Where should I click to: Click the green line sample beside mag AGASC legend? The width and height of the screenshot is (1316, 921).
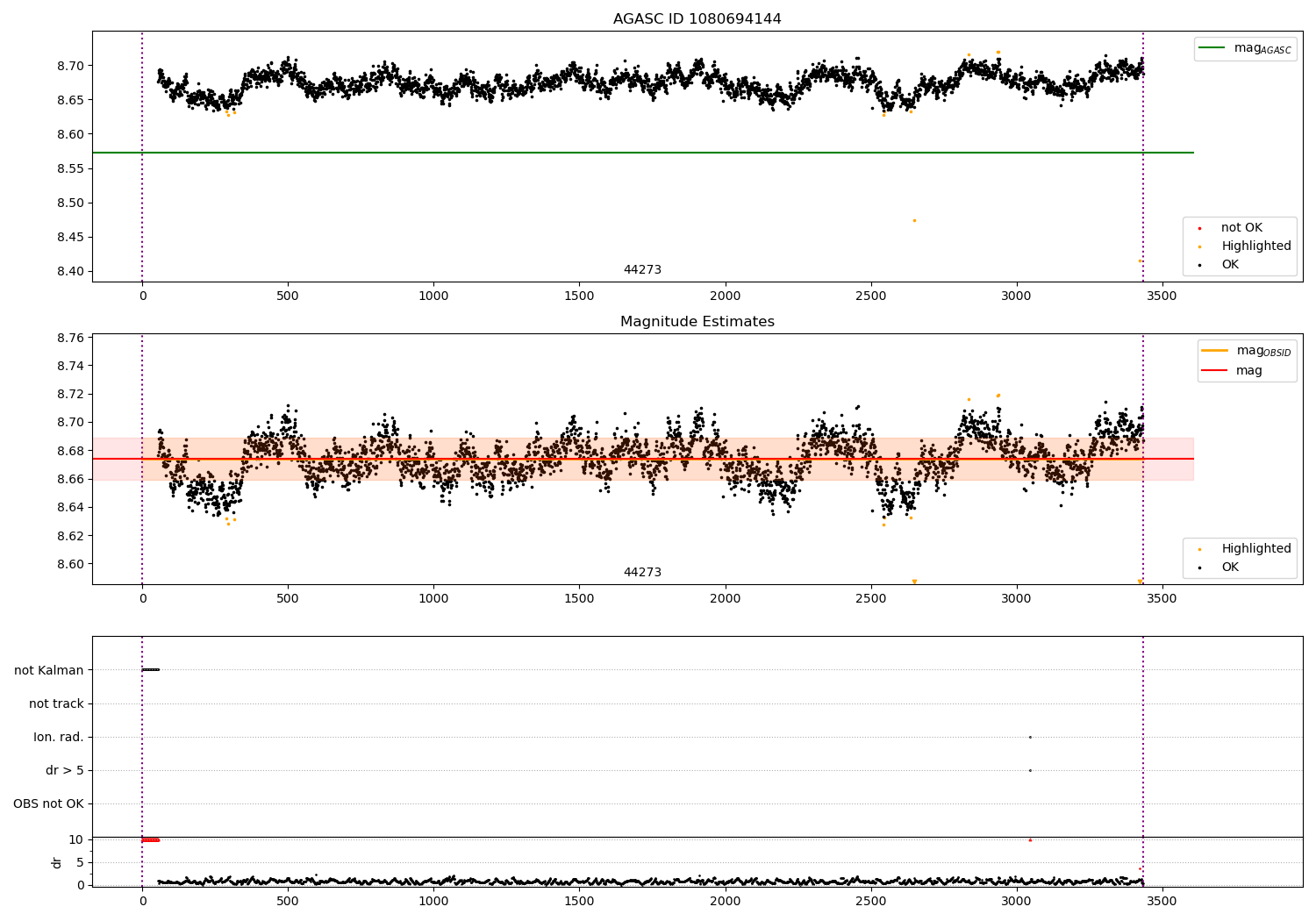click(x=1212, y=48)
